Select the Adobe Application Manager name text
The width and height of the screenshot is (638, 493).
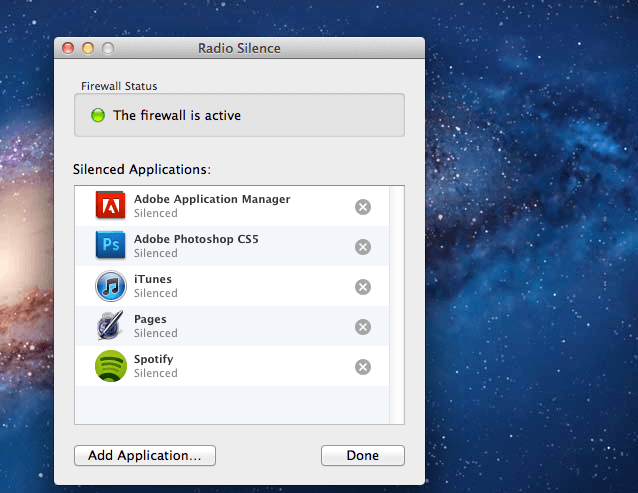(212, 199)
